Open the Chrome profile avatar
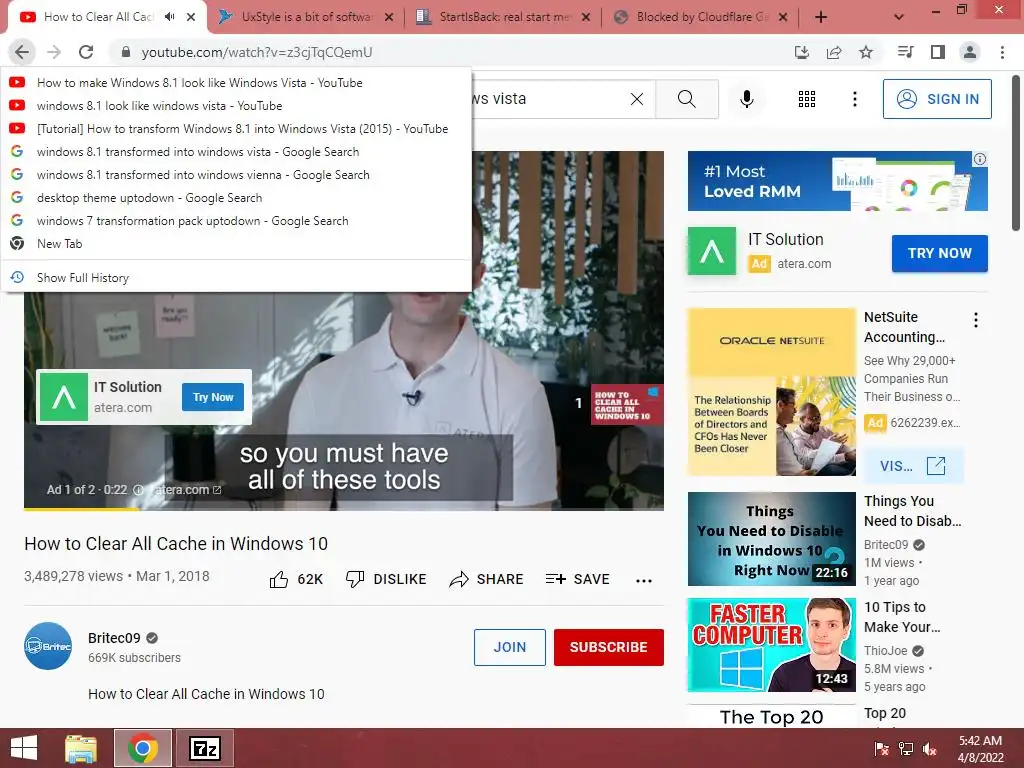This screenshot has width=1024, height=768. (x=970, y=52)
